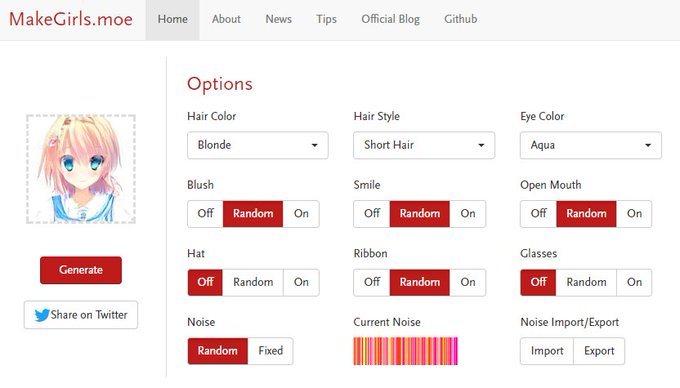Click the Current Noise color strip
This screenshot has height=388, width=680.
(405, 351)
